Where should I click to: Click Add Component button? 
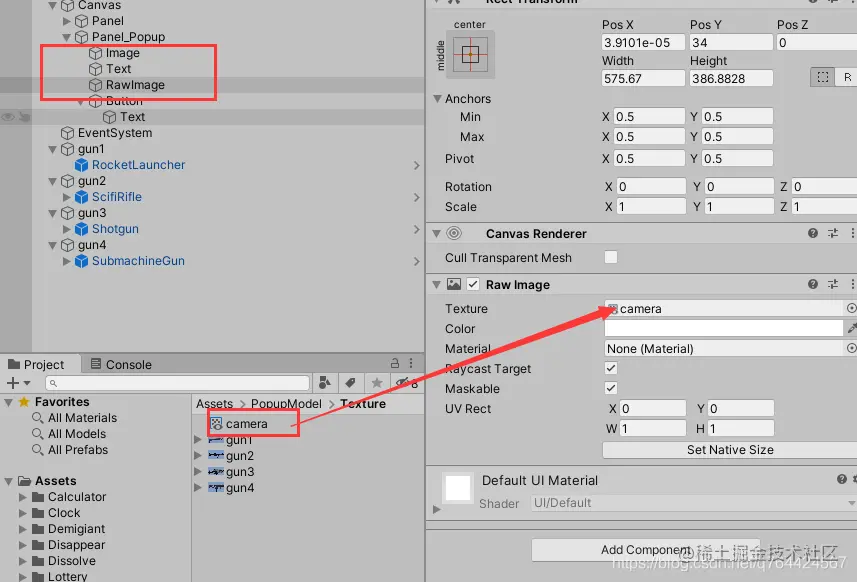[x=645, y=550]
